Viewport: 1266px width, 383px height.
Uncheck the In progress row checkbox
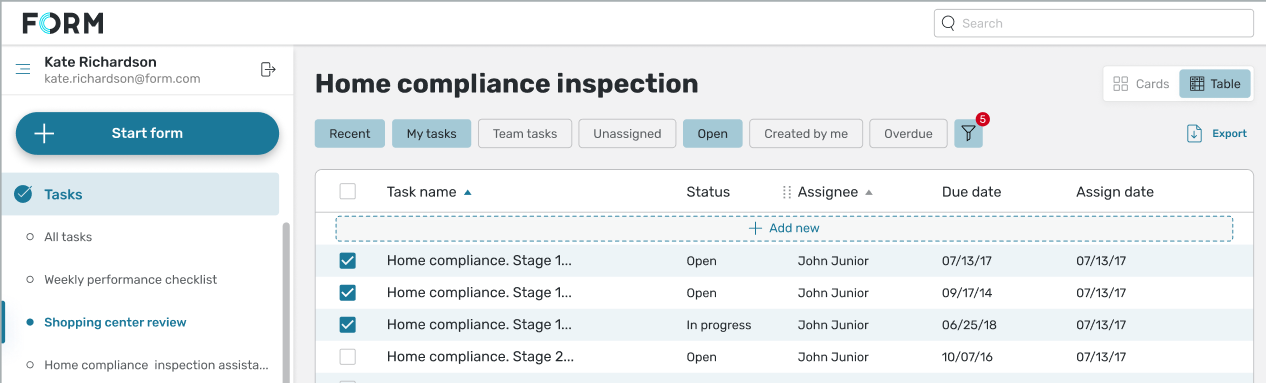(x=347, y=325)
